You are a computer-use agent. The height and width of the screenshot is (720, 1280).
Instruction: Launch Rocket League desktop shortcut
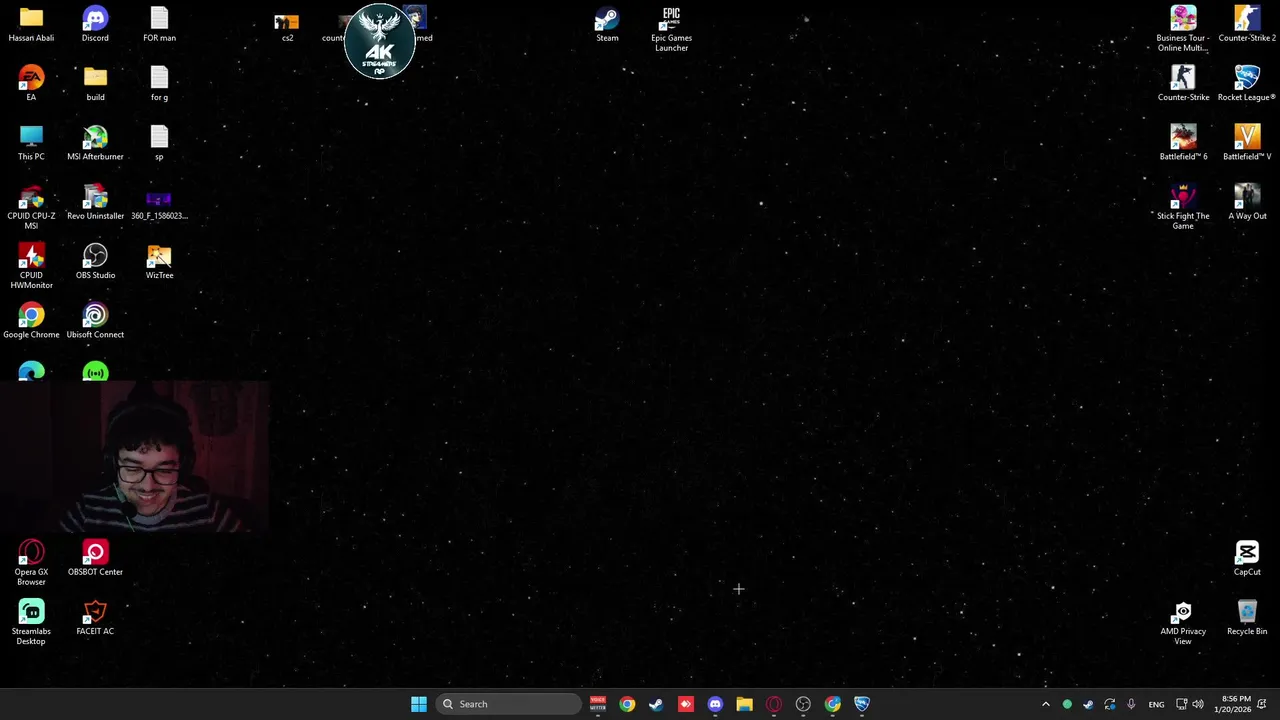point(1247,84)
